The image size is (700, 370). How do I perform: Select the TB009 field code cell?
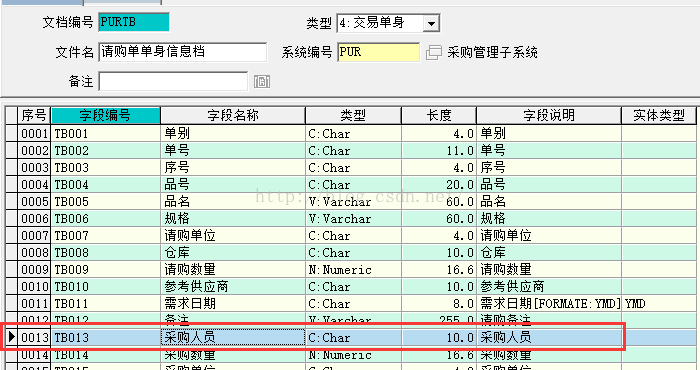pos(105,269)
